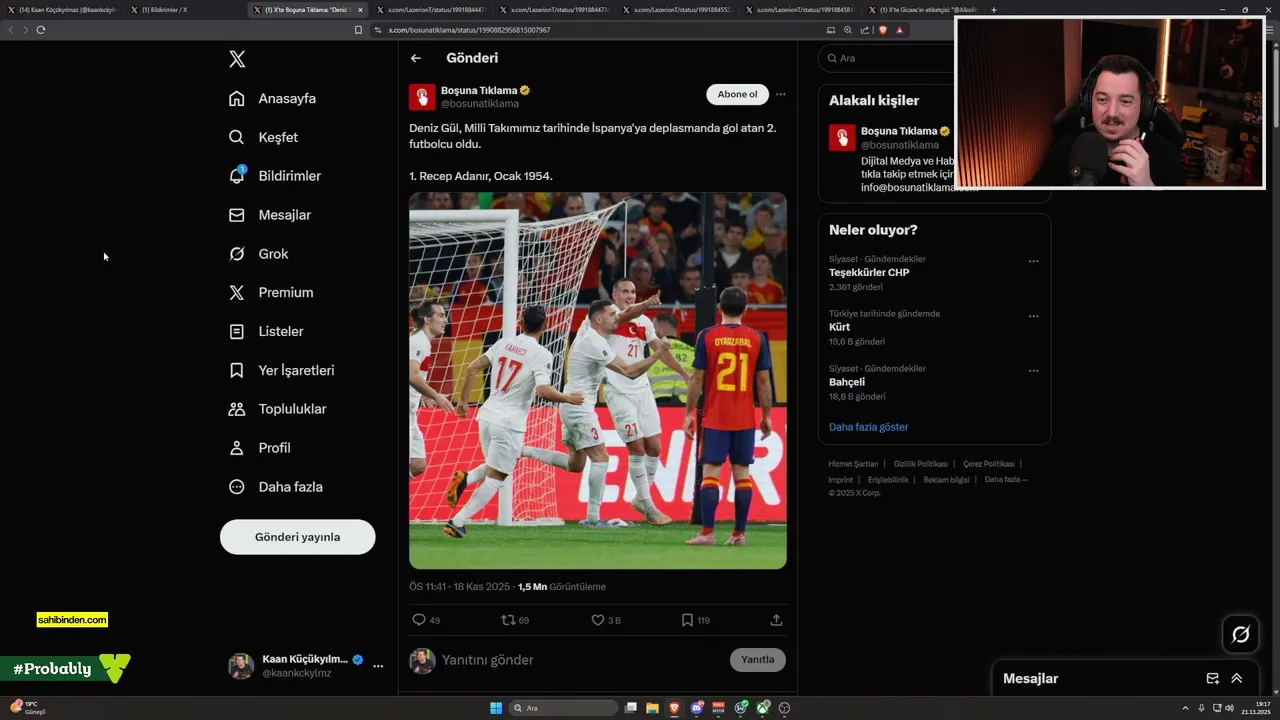
Task: Reload the page
Action: point(41,30)
